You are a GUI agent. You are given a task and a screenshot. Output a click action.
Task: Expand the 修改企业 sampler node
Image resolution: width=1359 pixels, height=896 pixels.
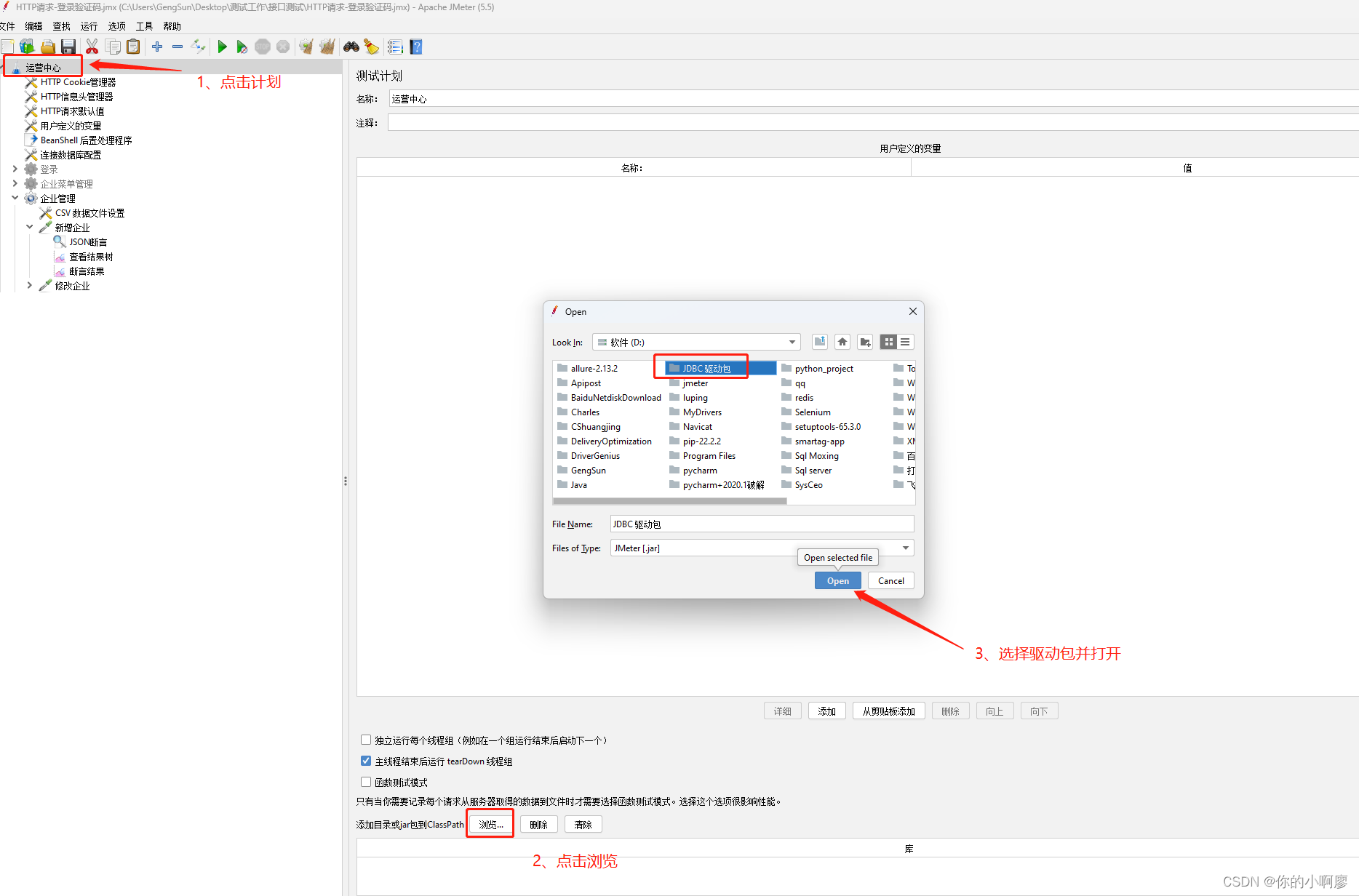click(30, 285)
